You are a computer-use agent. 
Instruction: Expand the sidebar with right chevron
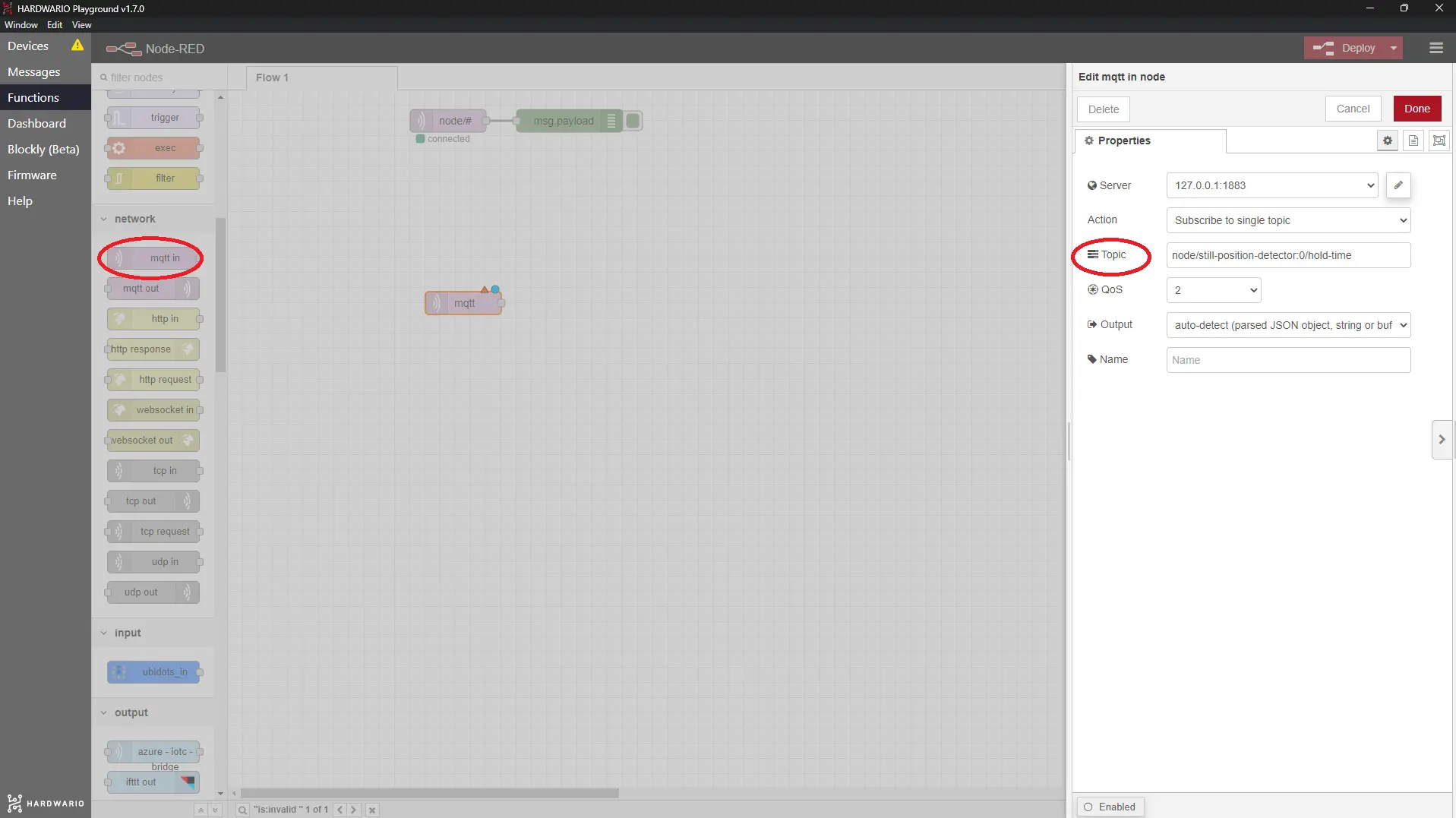[x=1442, y=440]
